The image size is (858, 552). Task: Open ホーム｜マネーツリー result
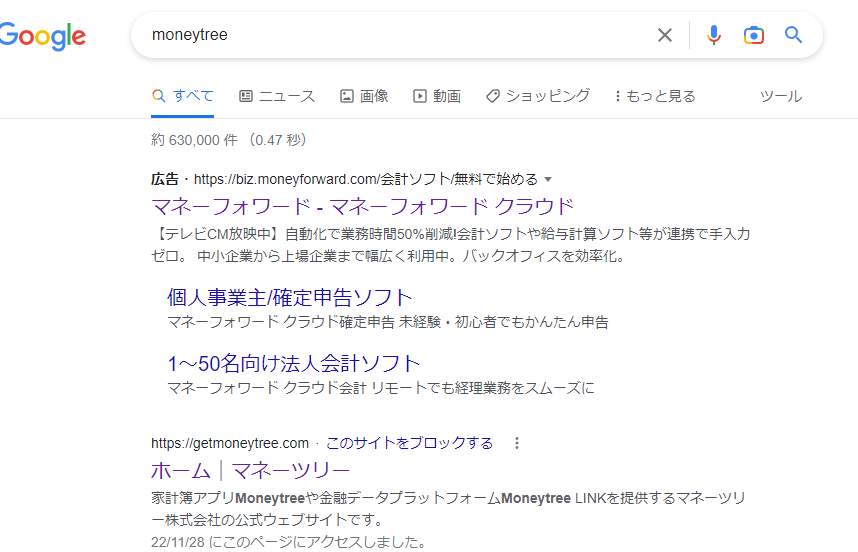tap(250, 470)
